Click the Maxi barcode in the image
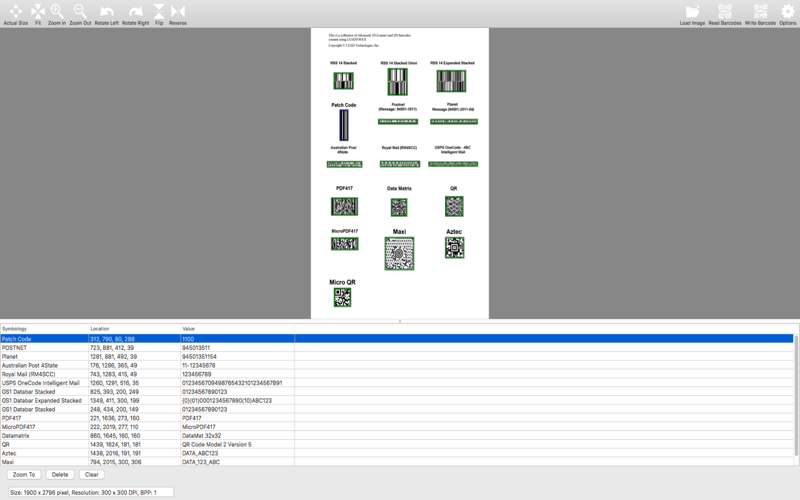 (399, 254)
